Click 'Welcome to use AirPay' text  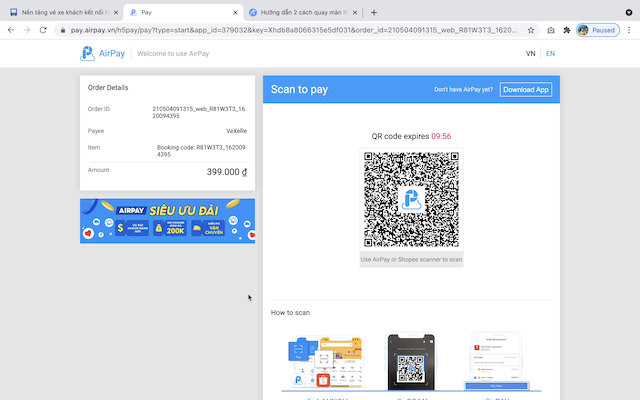tap(173, 53)
